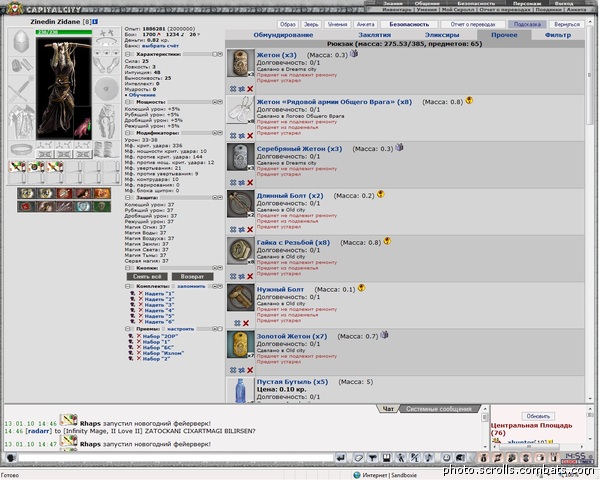600x480 pixels.
Task: Delete the Нужный Болт item
Action: click(x=246, y=323)
